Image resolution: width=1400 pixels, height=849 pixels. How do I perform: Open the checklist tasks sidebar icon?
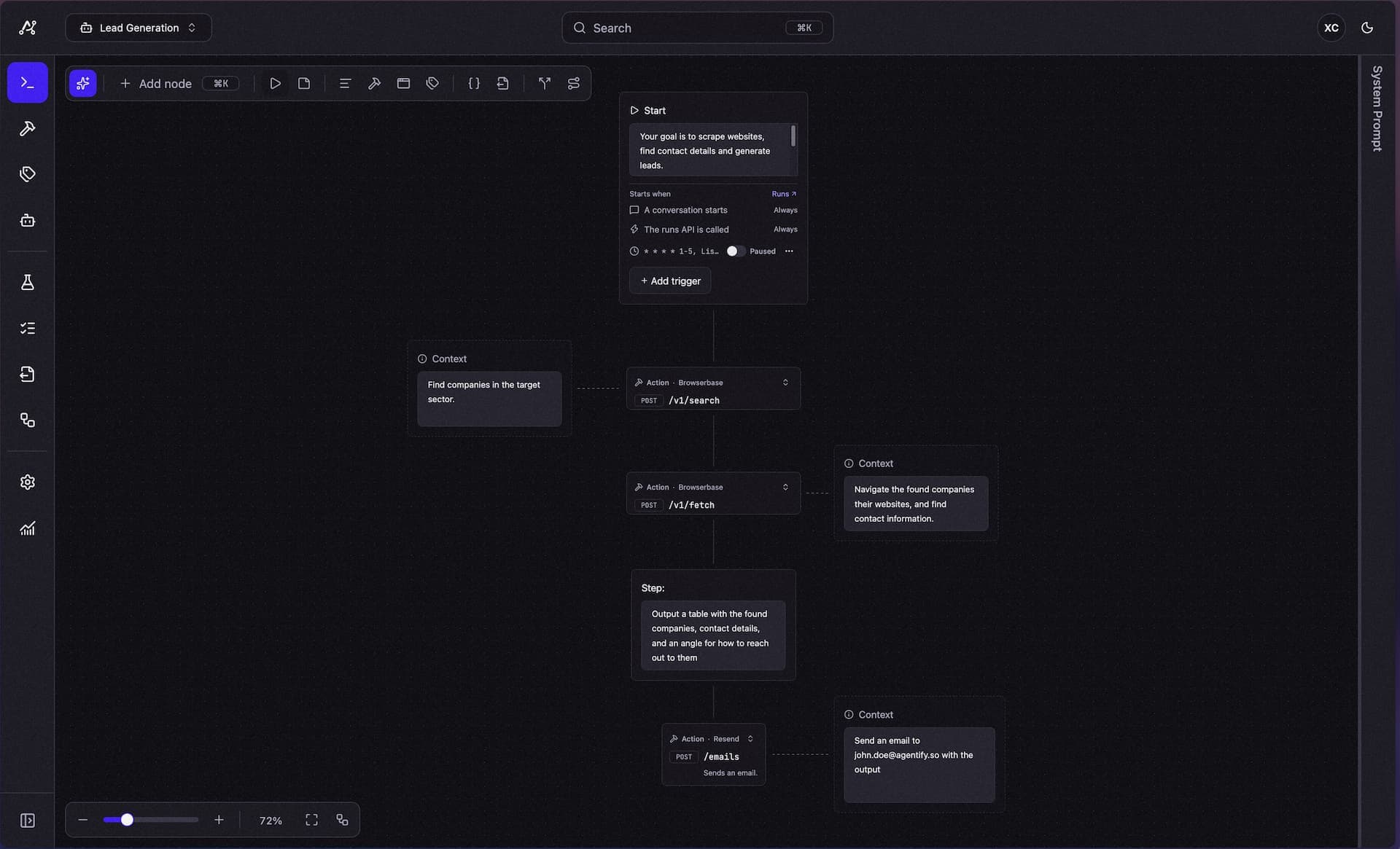(x=28, y=328)
